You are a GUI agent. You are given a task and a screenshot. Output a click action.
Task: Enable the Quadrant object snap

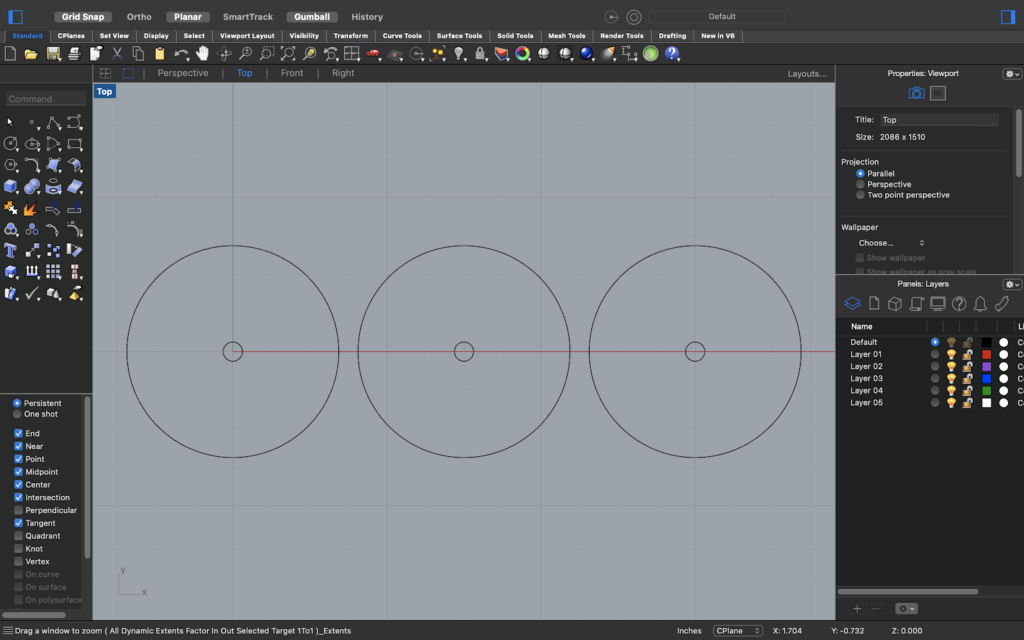[18, 536]
